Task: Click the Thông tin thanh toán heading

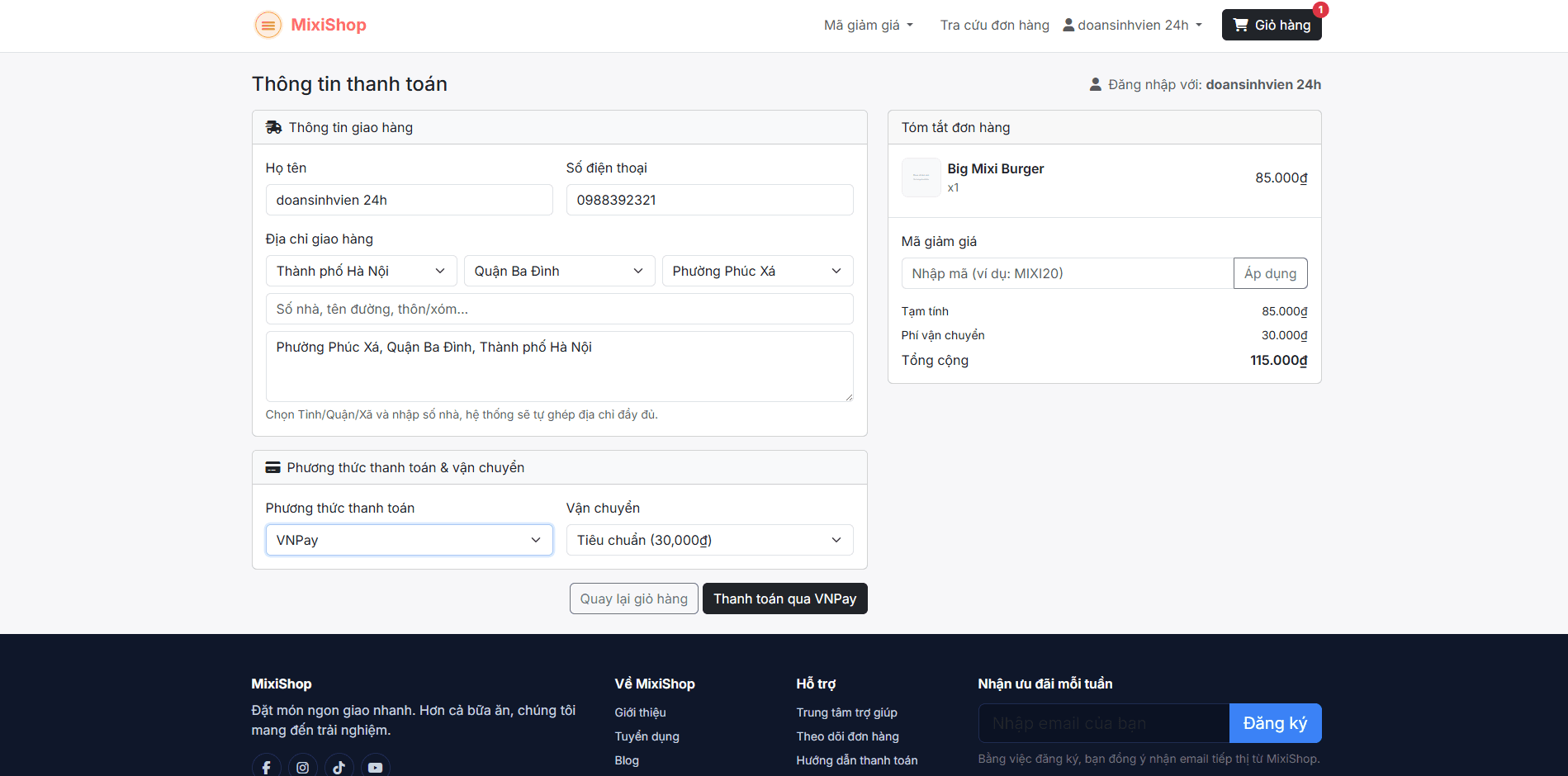Action: pyautogui.click(x=349, y=84)
